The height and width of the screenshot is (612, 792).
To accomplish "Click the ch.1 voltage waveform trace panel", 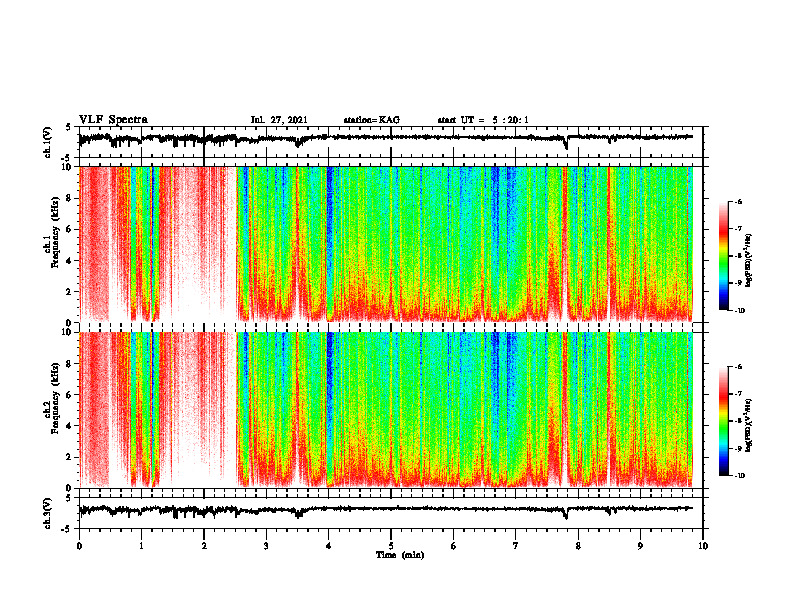I will (391, 142).
